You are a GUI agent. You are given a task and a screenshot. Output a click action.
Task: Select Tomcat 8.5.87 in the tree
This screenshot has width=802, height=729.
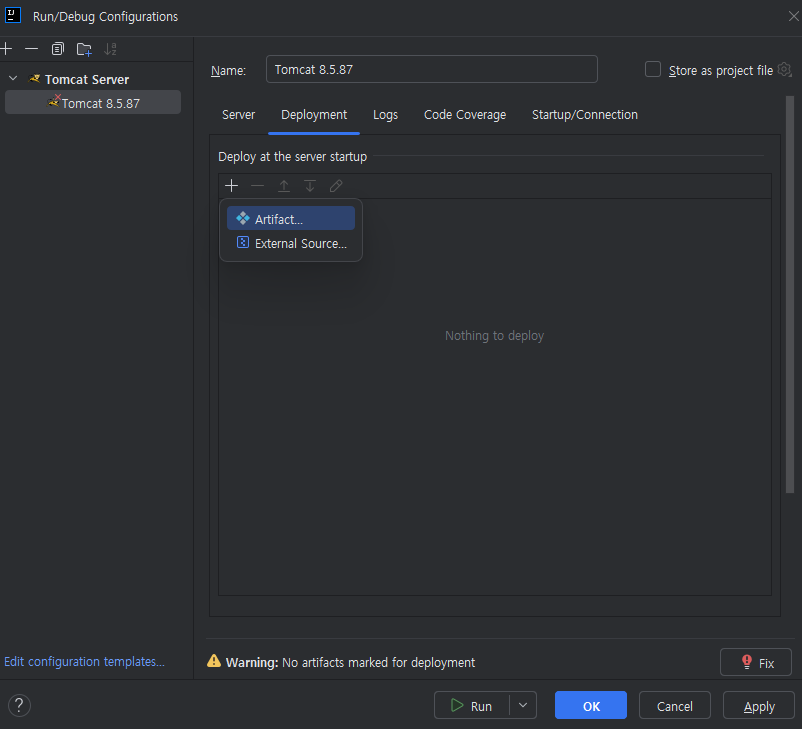93,103
